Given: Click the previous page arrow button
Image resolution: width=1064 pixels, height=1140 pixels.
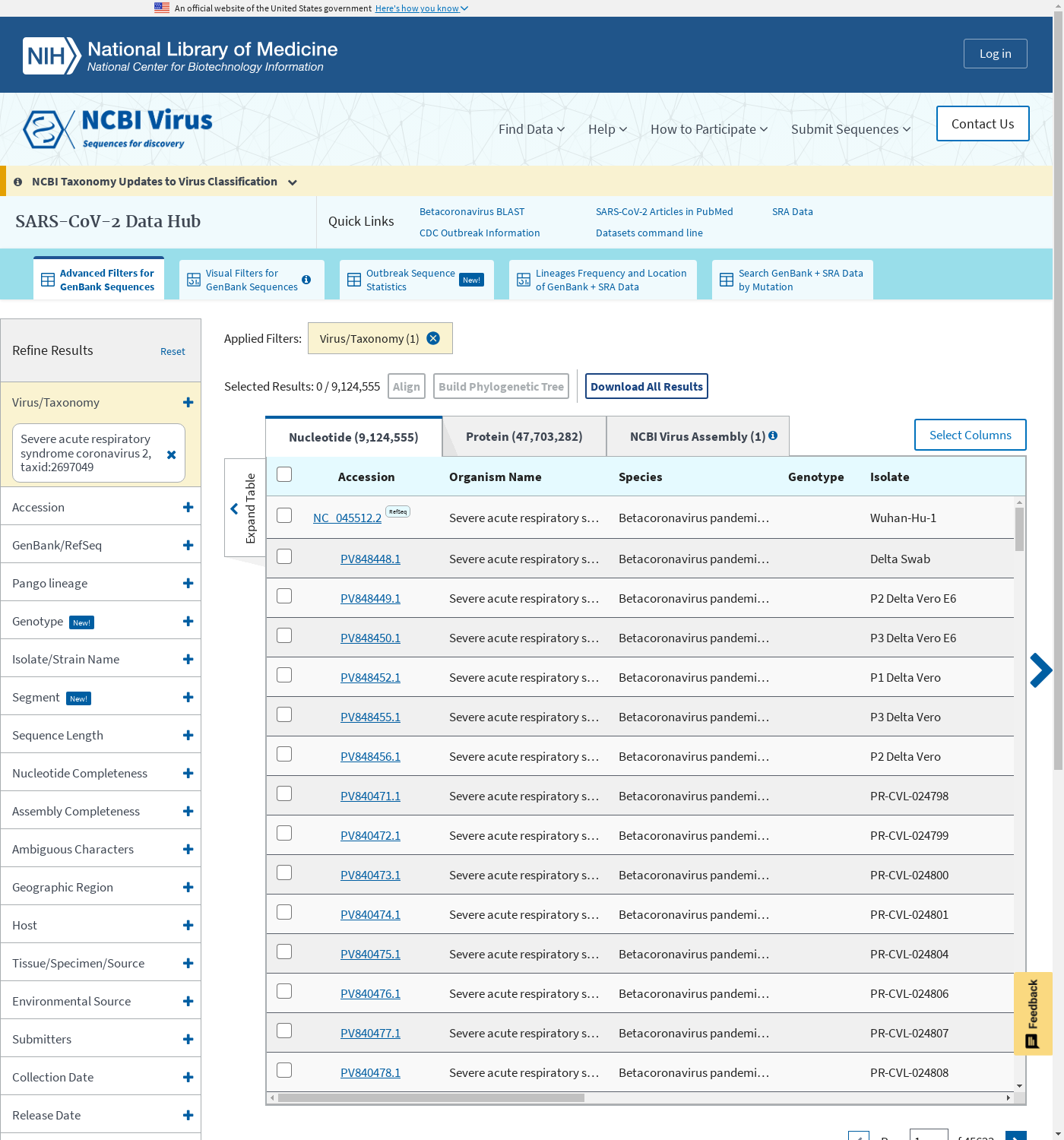Looking at the screenshot, I should (x=859, y=1135).
